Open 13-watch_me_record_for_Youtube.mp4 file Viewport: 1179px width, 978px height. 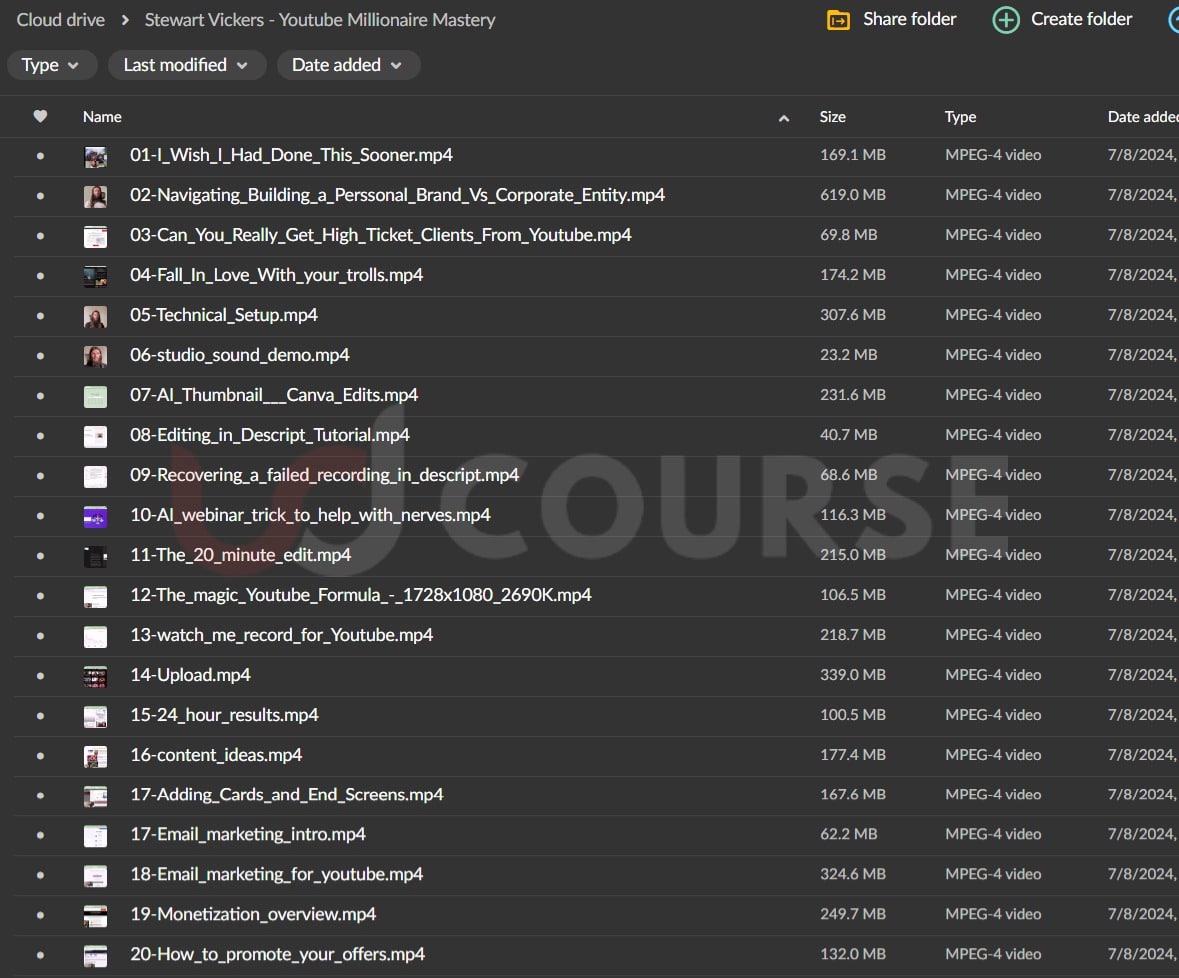(281, 635)
